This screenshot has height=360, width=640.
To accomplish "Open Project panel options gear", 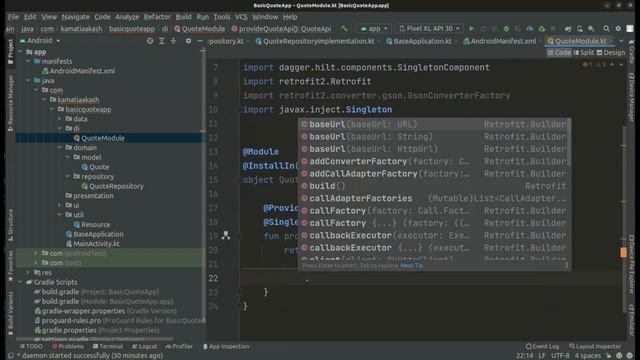I will (x=188, y=41).
